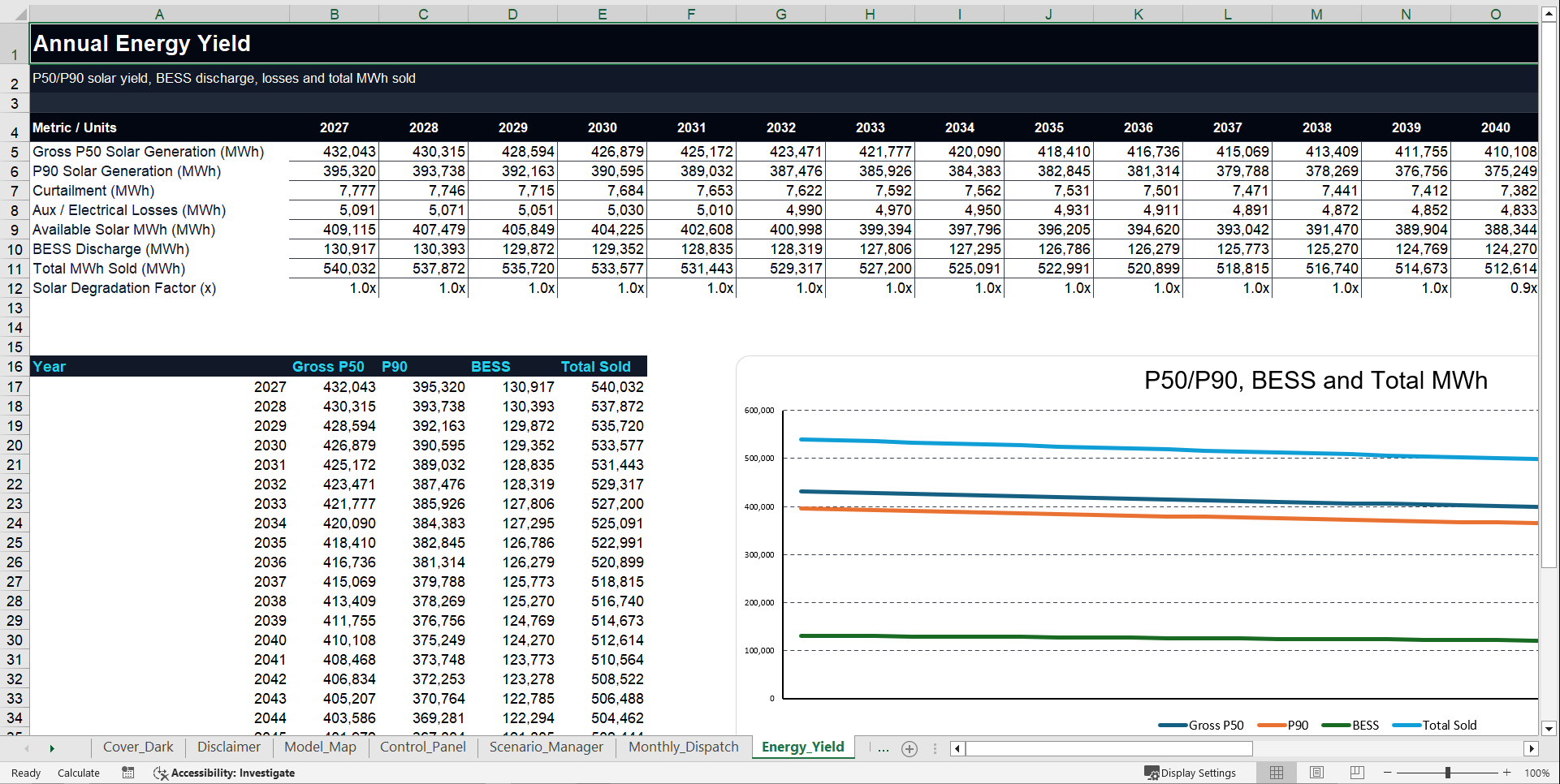
Task: Click the Calculate status bar button
Action: pyautogui.click(x=79, y=773)
